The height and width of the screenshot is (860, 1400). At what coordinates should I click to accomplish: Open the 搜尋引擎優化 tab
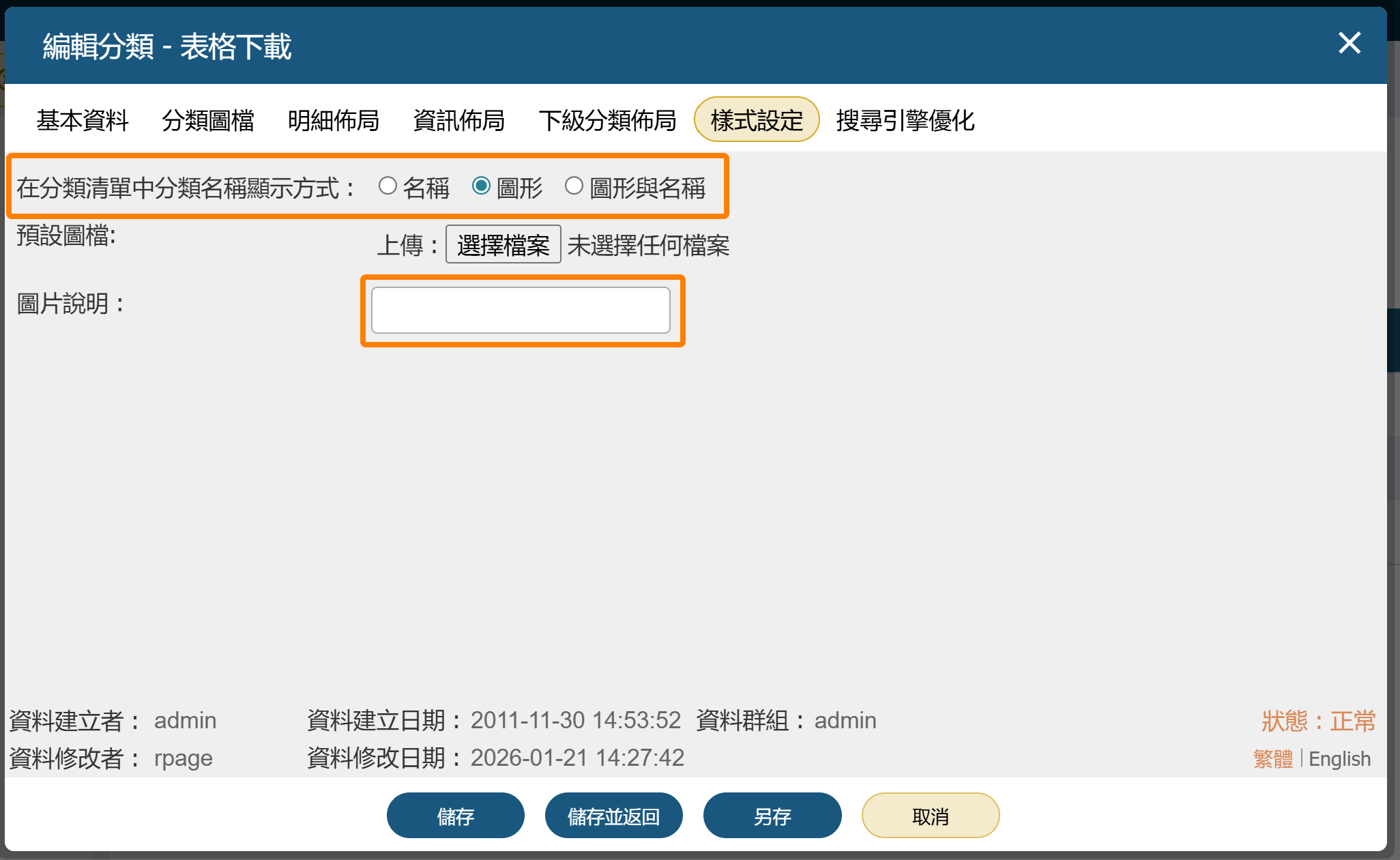coord(906,120)
